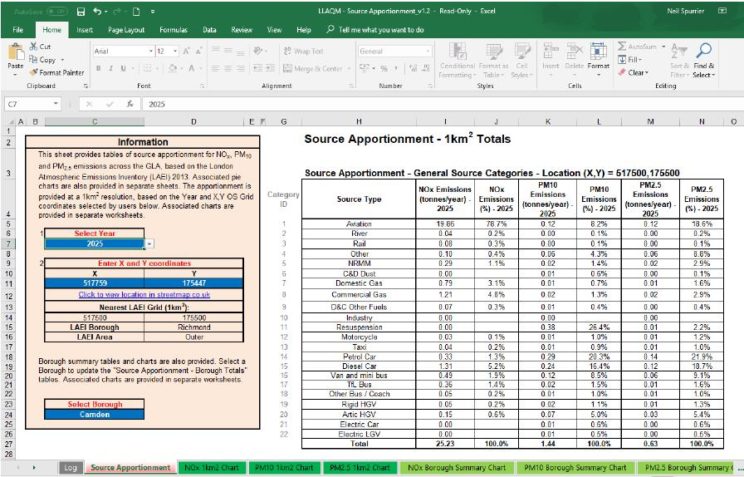Open the PM10 Borough Summary Chart sheet
This screenshot has width=744, height=477.
pyautogui.click(x=575, y=468)
